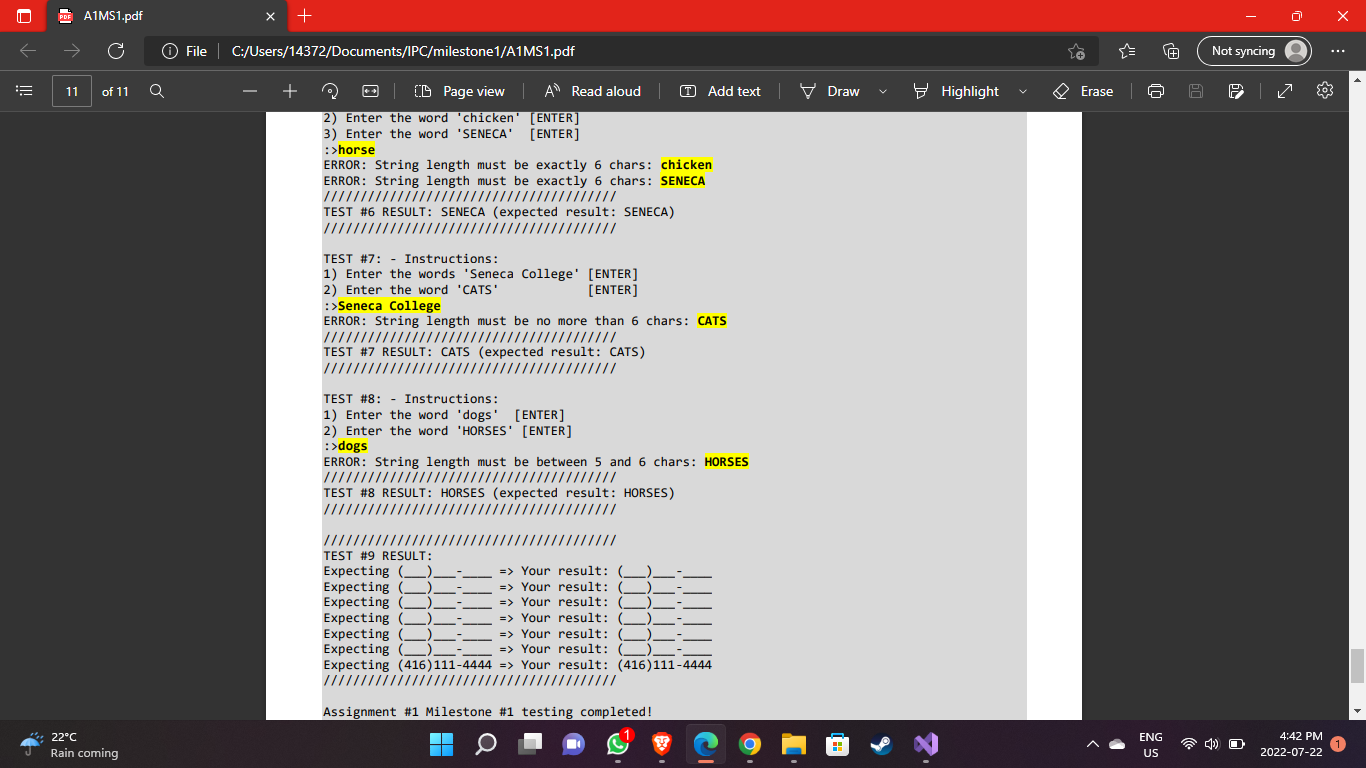Screen dimensions: 1366x768
Task: Open the PDF viewer settings gear
Action: pyautogui.click(x=1324, y=91)
